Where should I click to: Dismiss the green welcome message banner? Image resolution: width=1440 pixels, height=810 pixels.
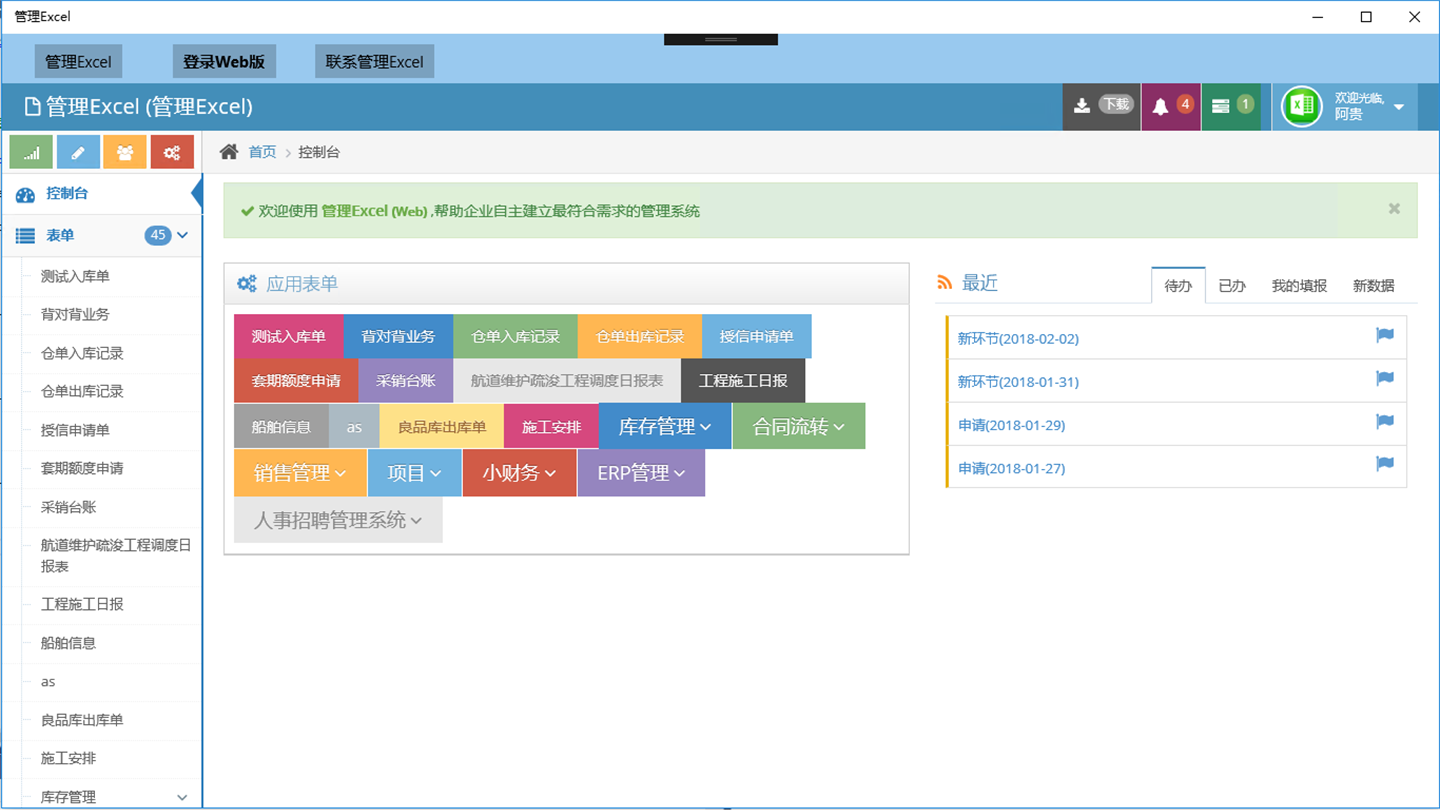pos(1394,209)
